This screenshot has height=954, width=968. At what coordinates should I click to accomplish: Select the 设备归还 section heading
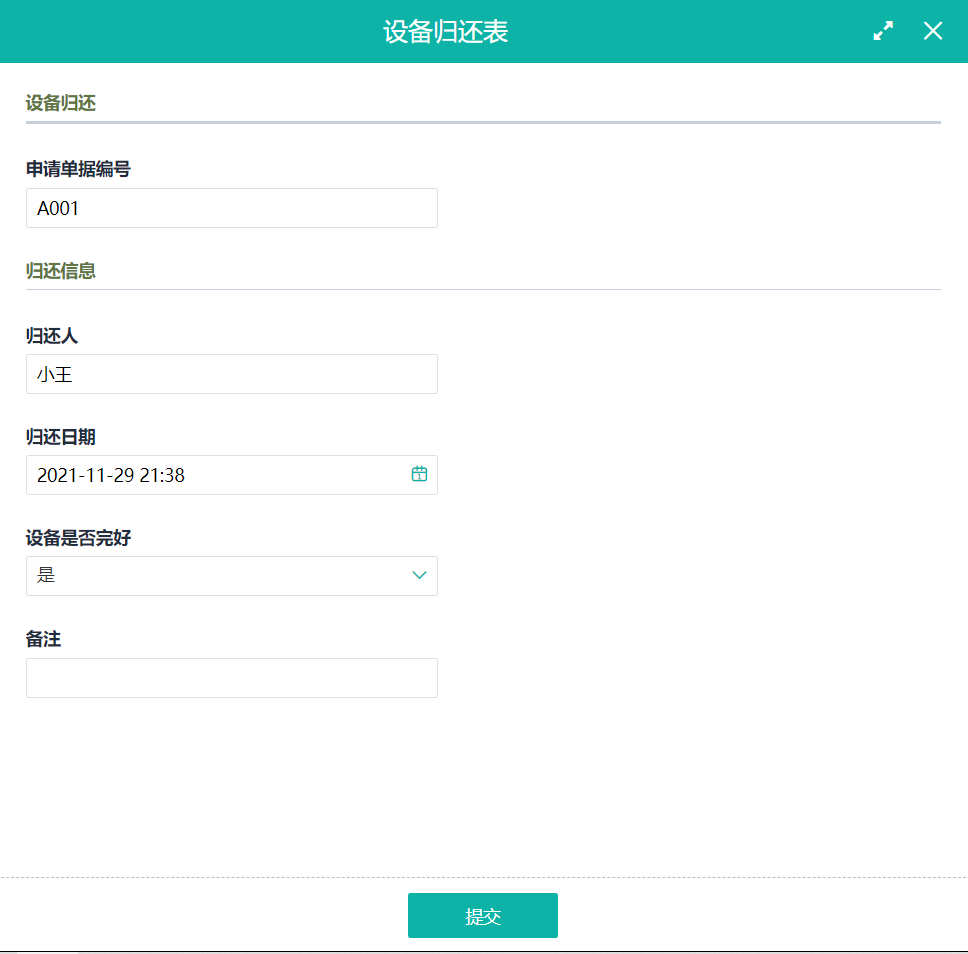click(61, 103)
